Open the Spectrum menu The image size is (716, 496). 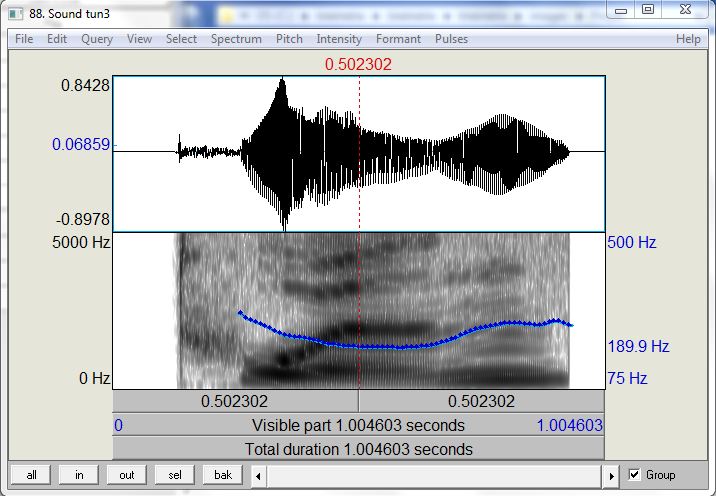click(x=236, y=39)
